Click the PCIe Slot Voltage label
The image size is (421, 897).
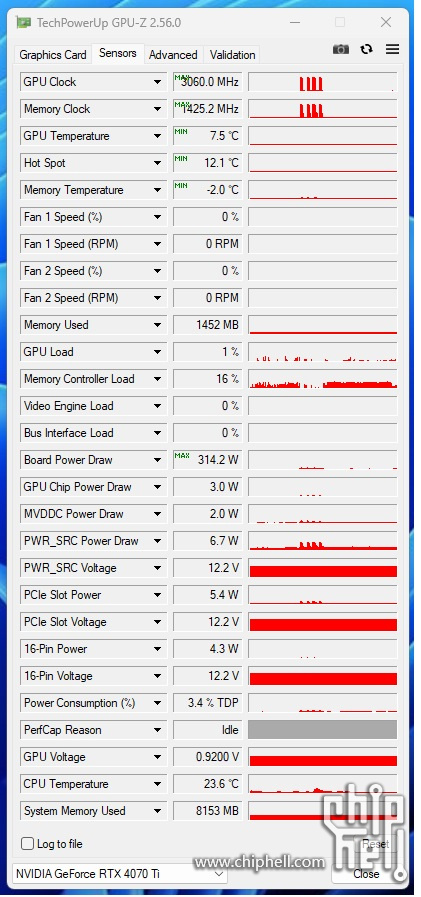click(x=65, y=622)
